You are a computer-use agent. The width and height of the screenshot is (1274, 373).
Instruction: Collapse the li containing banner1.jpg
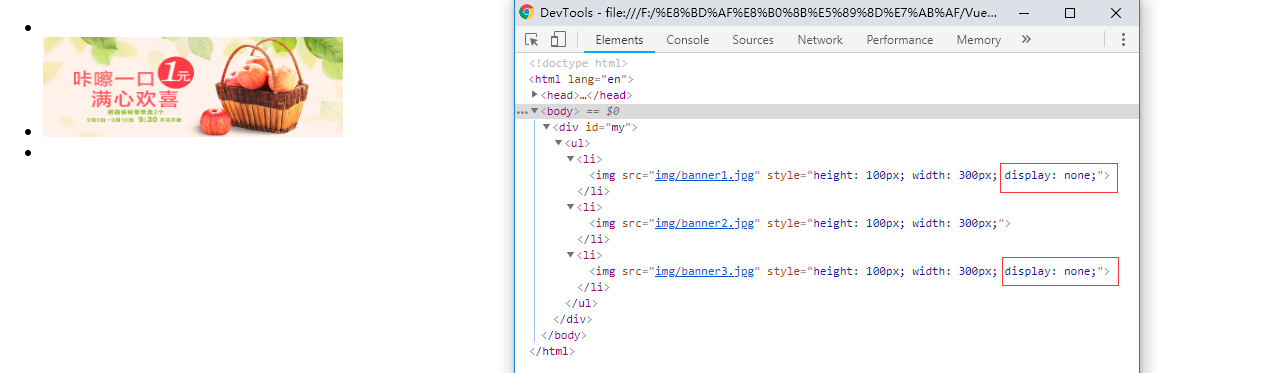point(571,159)
